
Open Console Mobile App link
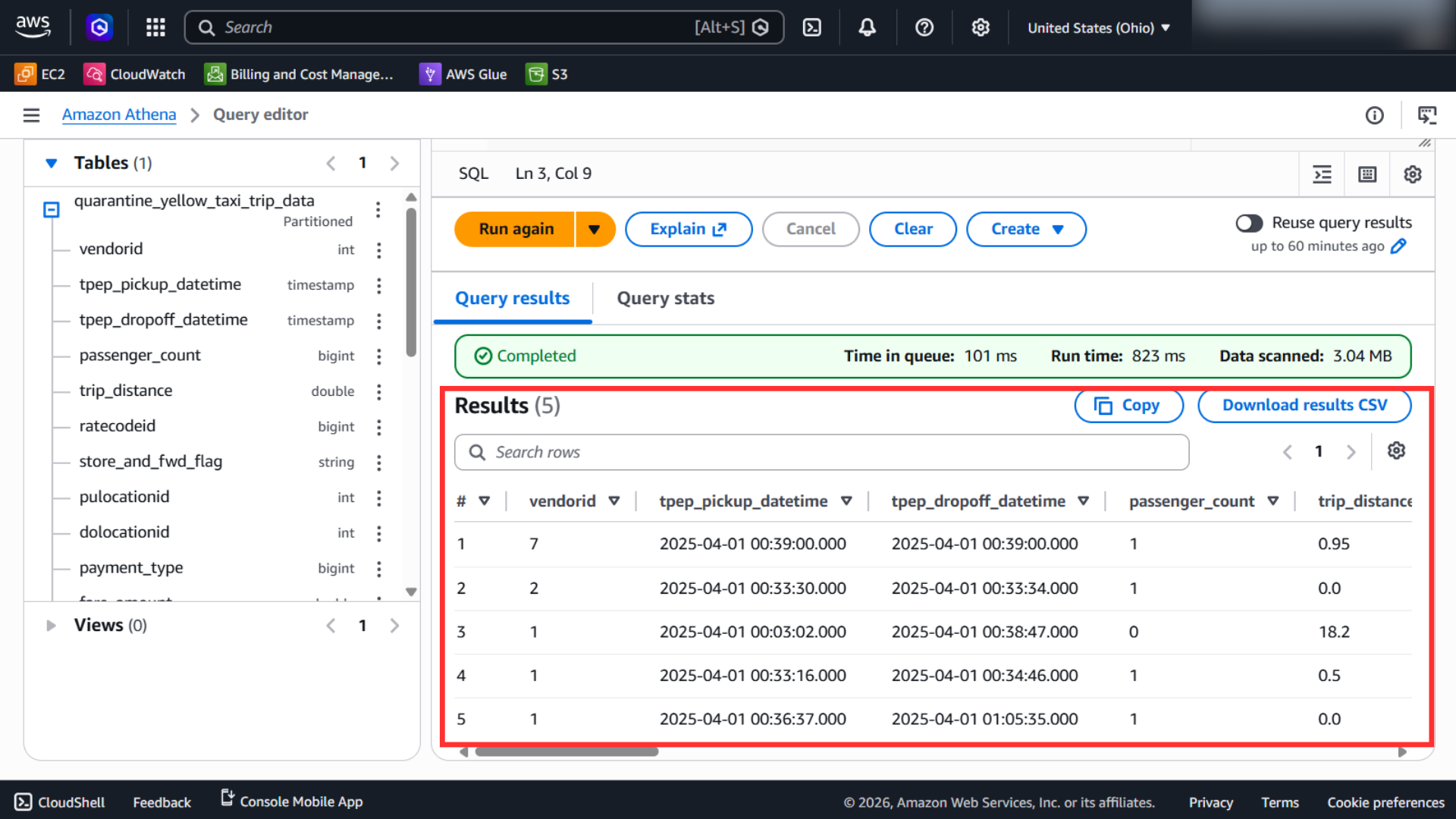click(291, 801)
